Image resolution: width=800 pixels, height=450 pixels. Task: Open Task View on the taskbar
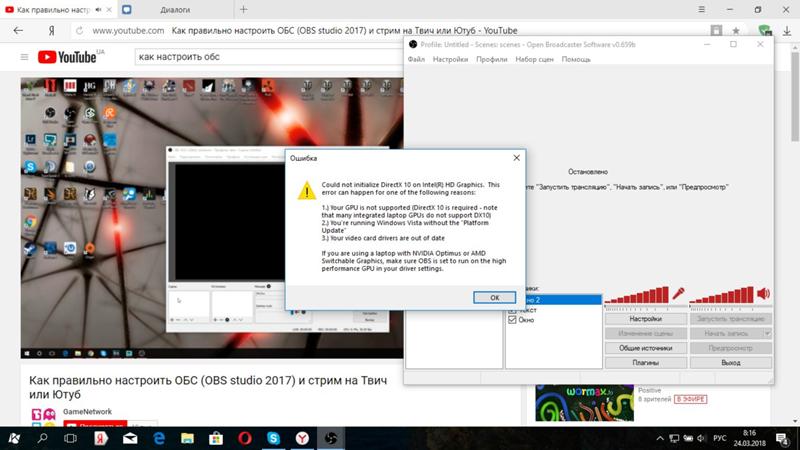70,438
